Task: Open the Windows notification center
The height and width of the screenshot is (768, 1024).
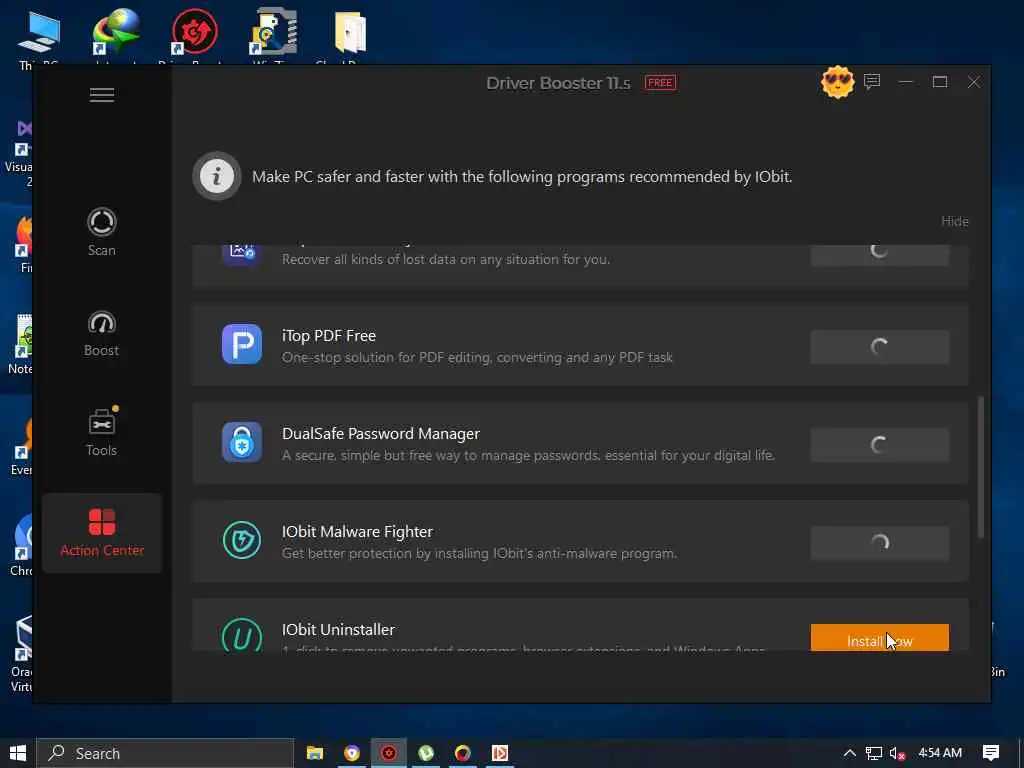Action: (x=990, y=753)
